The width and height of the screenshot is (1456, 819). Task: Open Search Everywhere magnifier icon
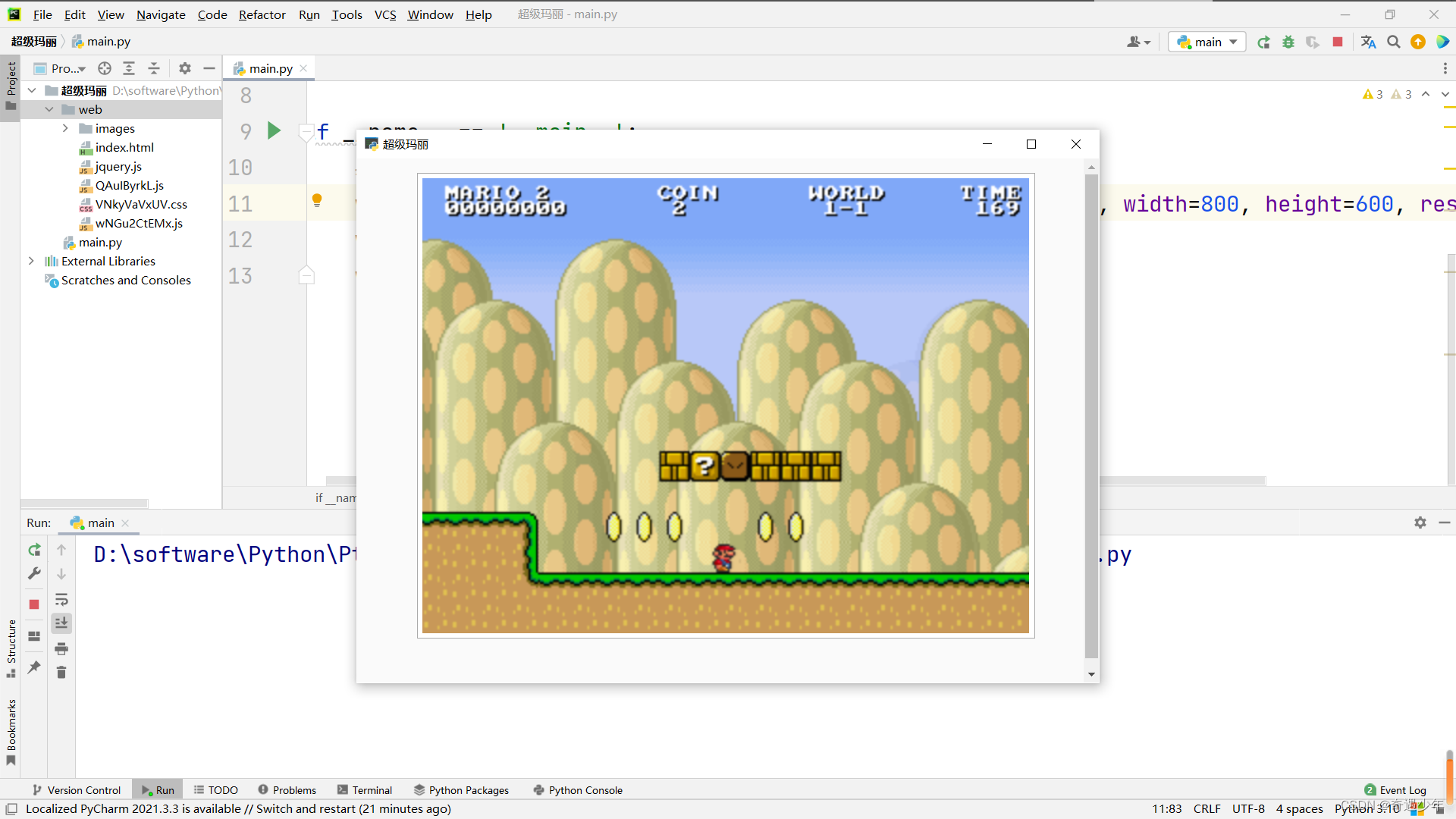click(1394, 42)
